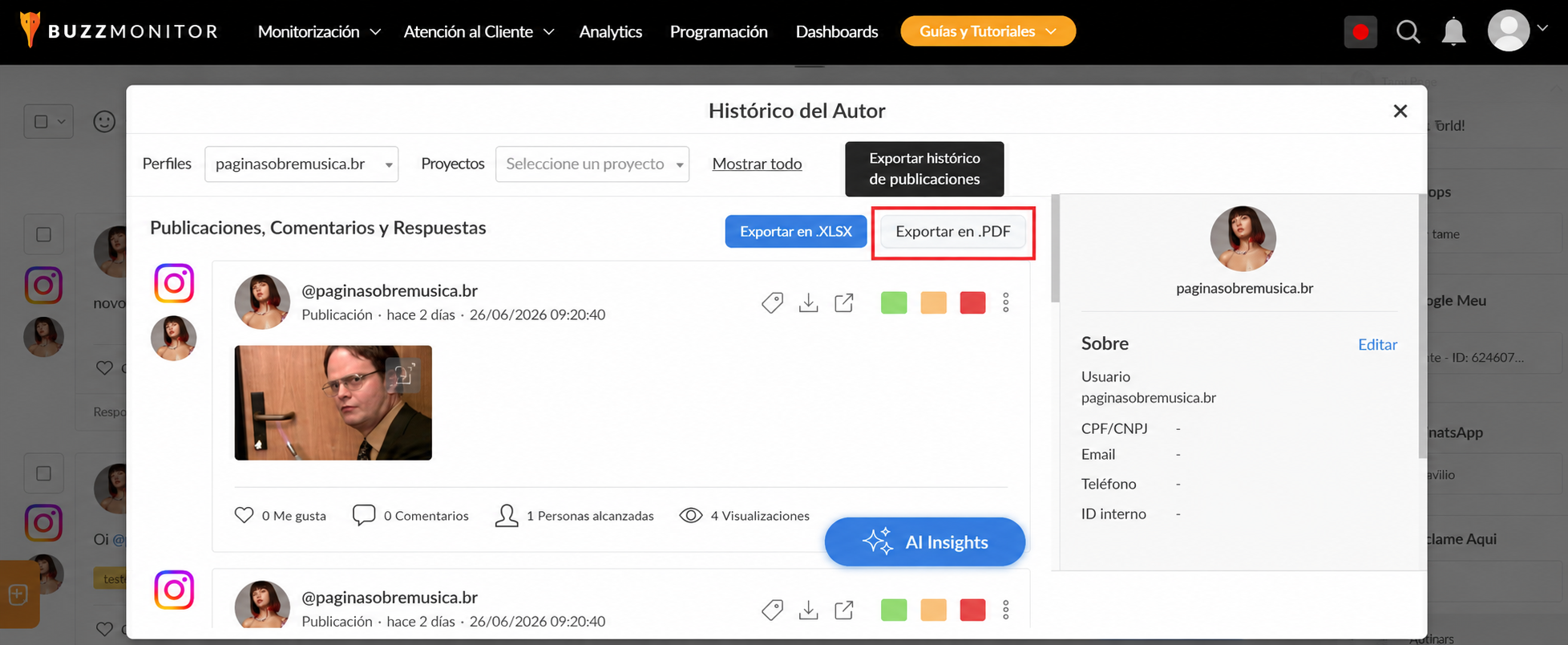Open the Programación menu item

click(x=718, y=31)
